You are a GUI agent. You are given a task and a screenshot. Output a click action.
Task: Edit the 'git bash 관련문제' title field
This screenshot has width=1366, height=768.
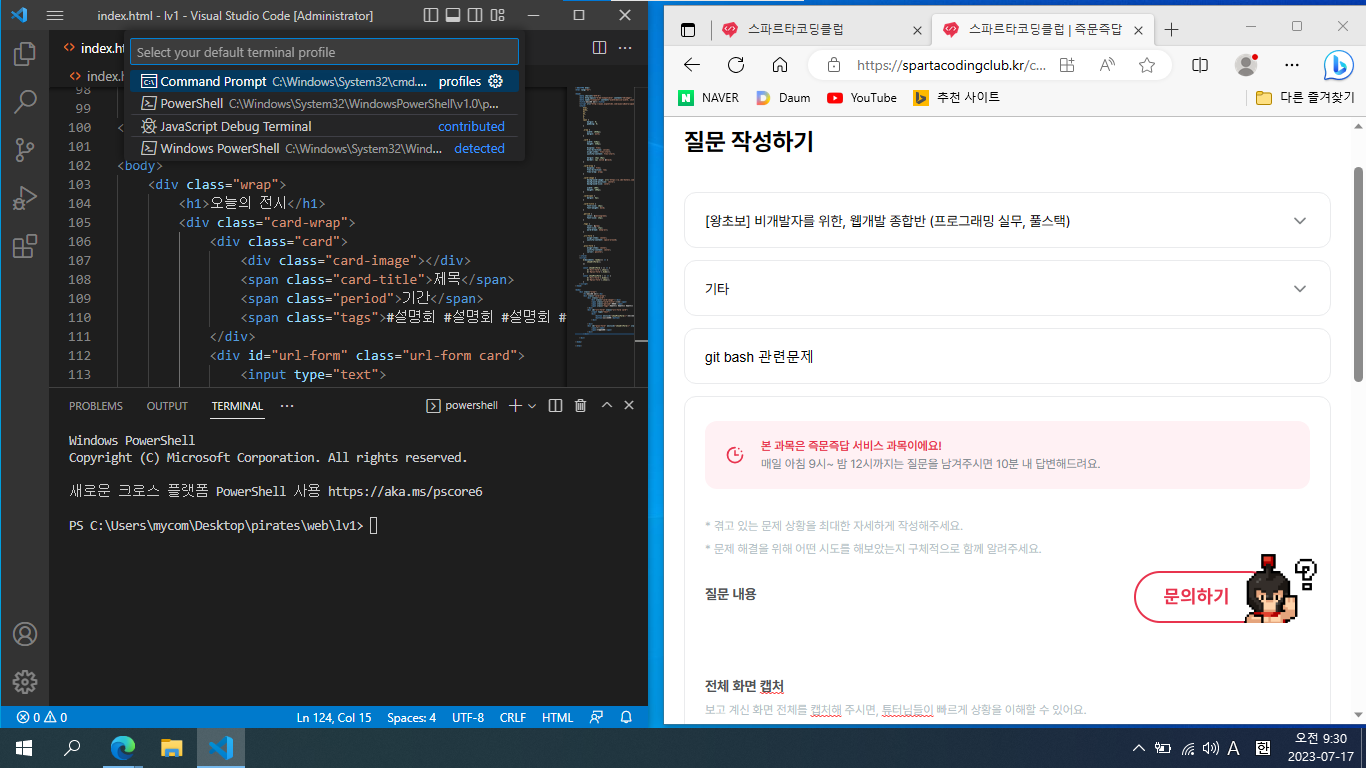[1007, 356]
